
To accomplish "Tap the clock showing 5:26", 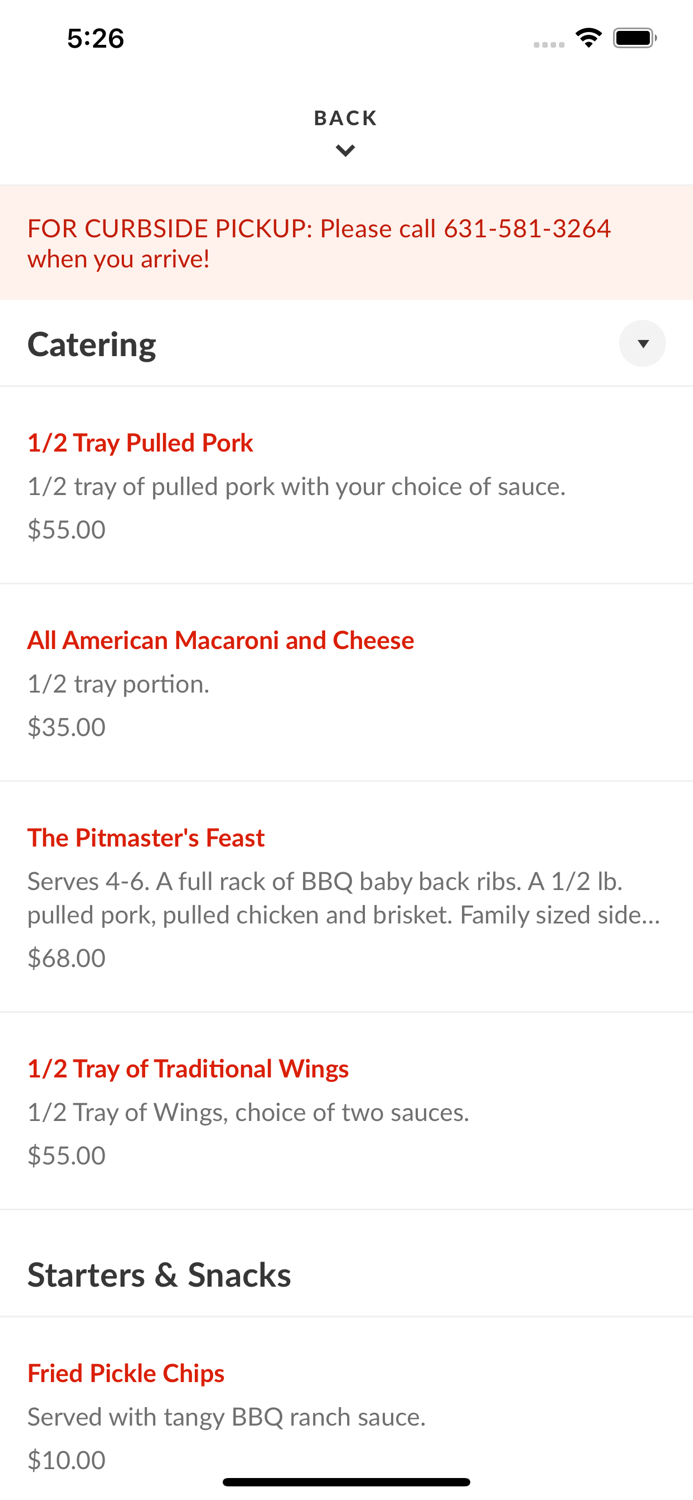I will tap(95, 38).
